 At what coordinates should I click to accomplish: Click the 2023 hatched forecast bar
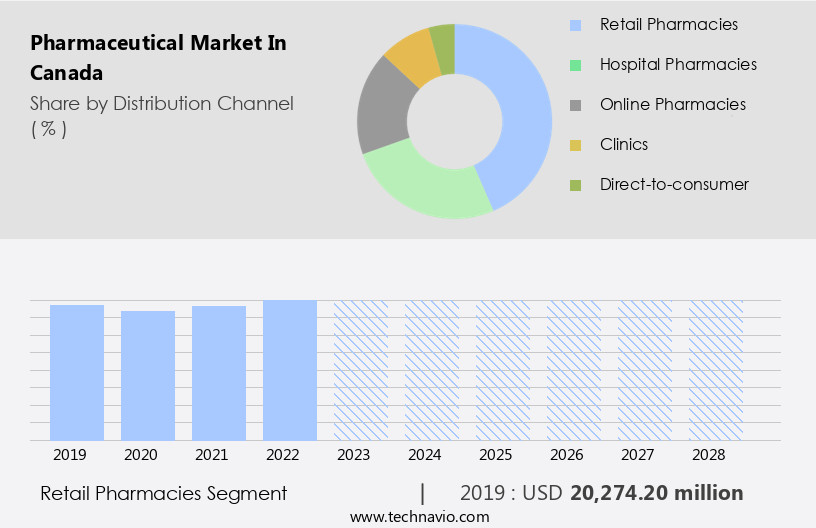pyautogui.click(x=361, y=370)
